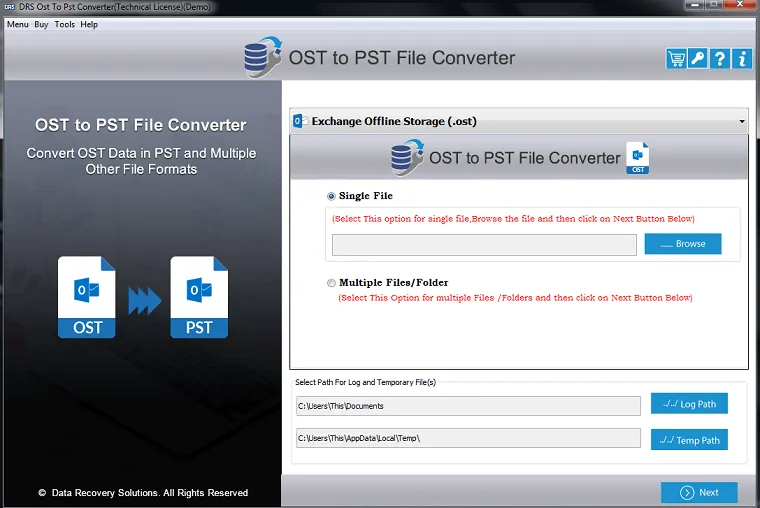Click the Outlook icon in format dropdown
Viewport: 760px width, 508px height.
pyautogui.click(x=300, y=121)
